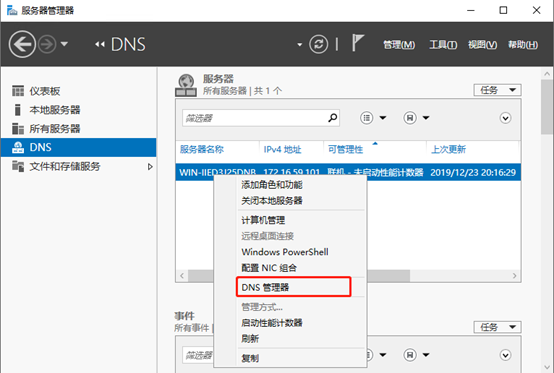Select DNS in the sidebar
The image size is (554, 373).
pyautogui.click(x=78, y=147)
